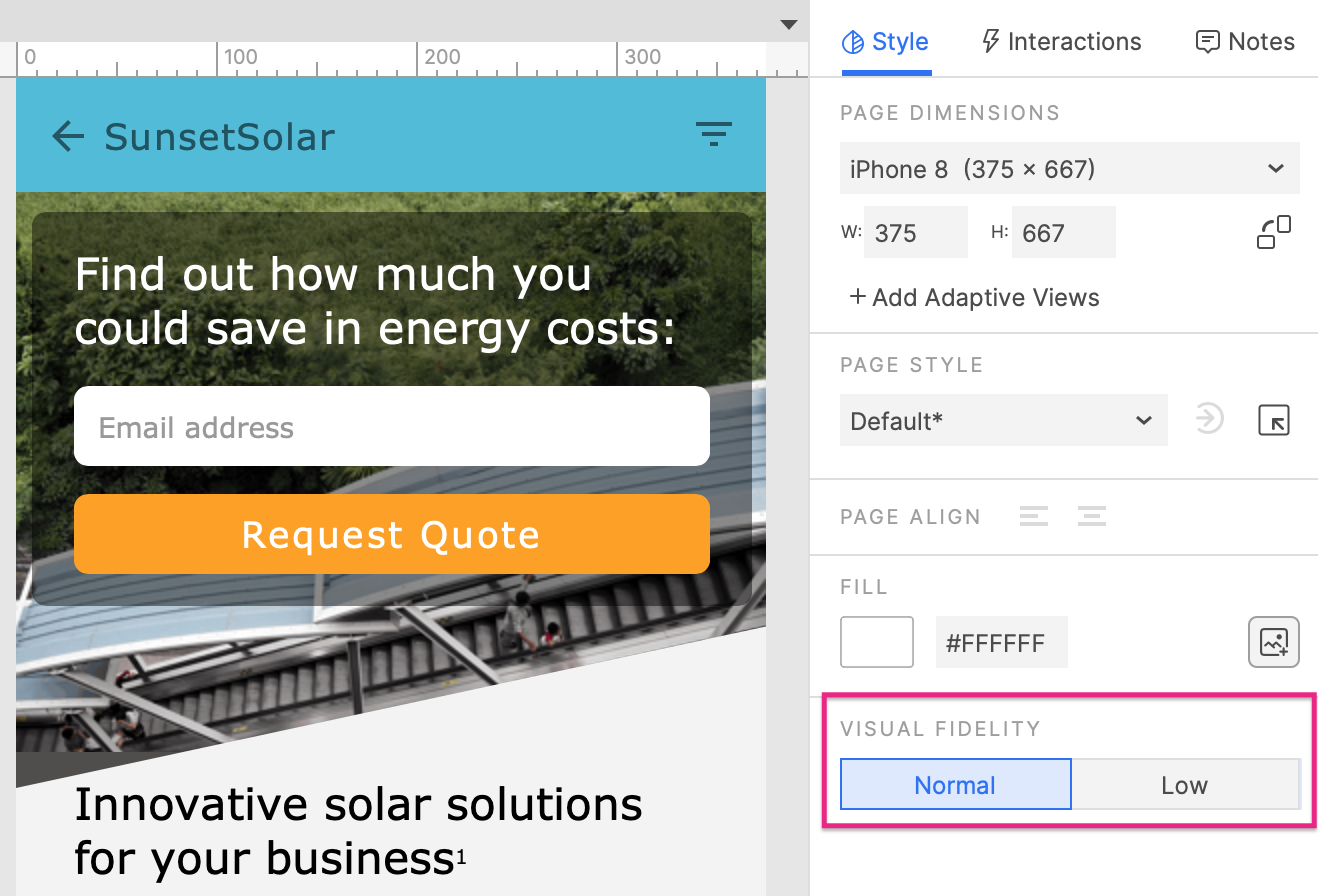Image resolution: width=1318 pixels, height=896 pixels.
Task: Click the back arrow beside SunsetSolar
Action: click(x=68, y=136)
